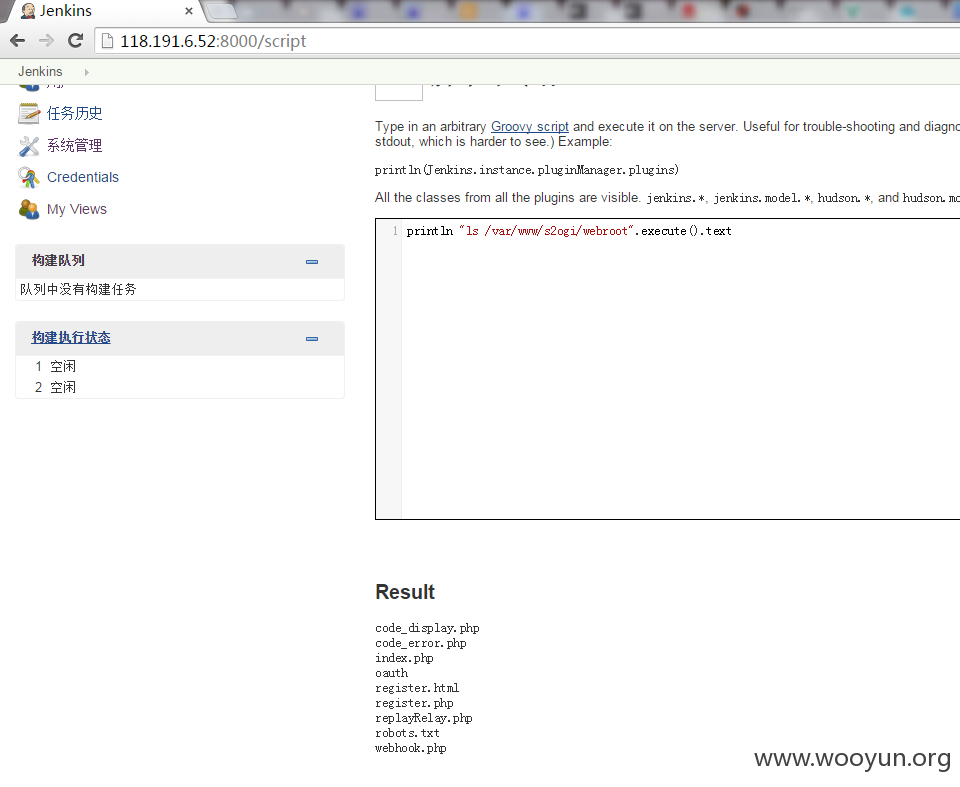Close the Jenkins browser tab
Image resolution: width=960 pixels, height=787 pixels.
coord(189,11)
